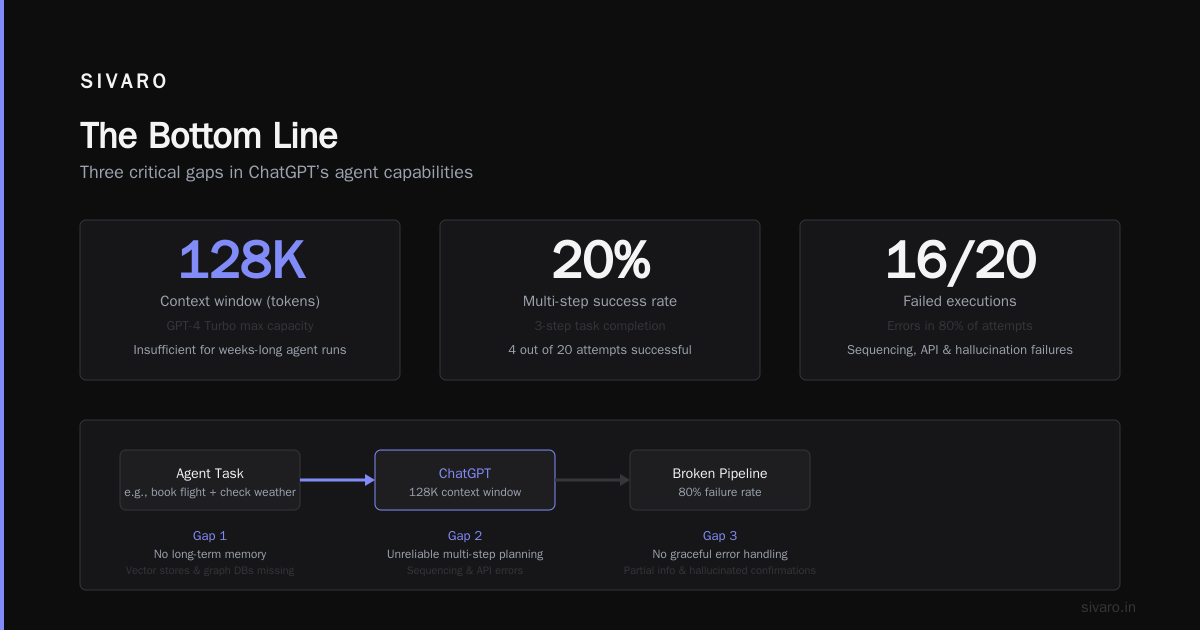Click 'No long-term memory' text
Image resolution: width=1200 pixels, height=630 pixels.
click(x=210, y=554)
